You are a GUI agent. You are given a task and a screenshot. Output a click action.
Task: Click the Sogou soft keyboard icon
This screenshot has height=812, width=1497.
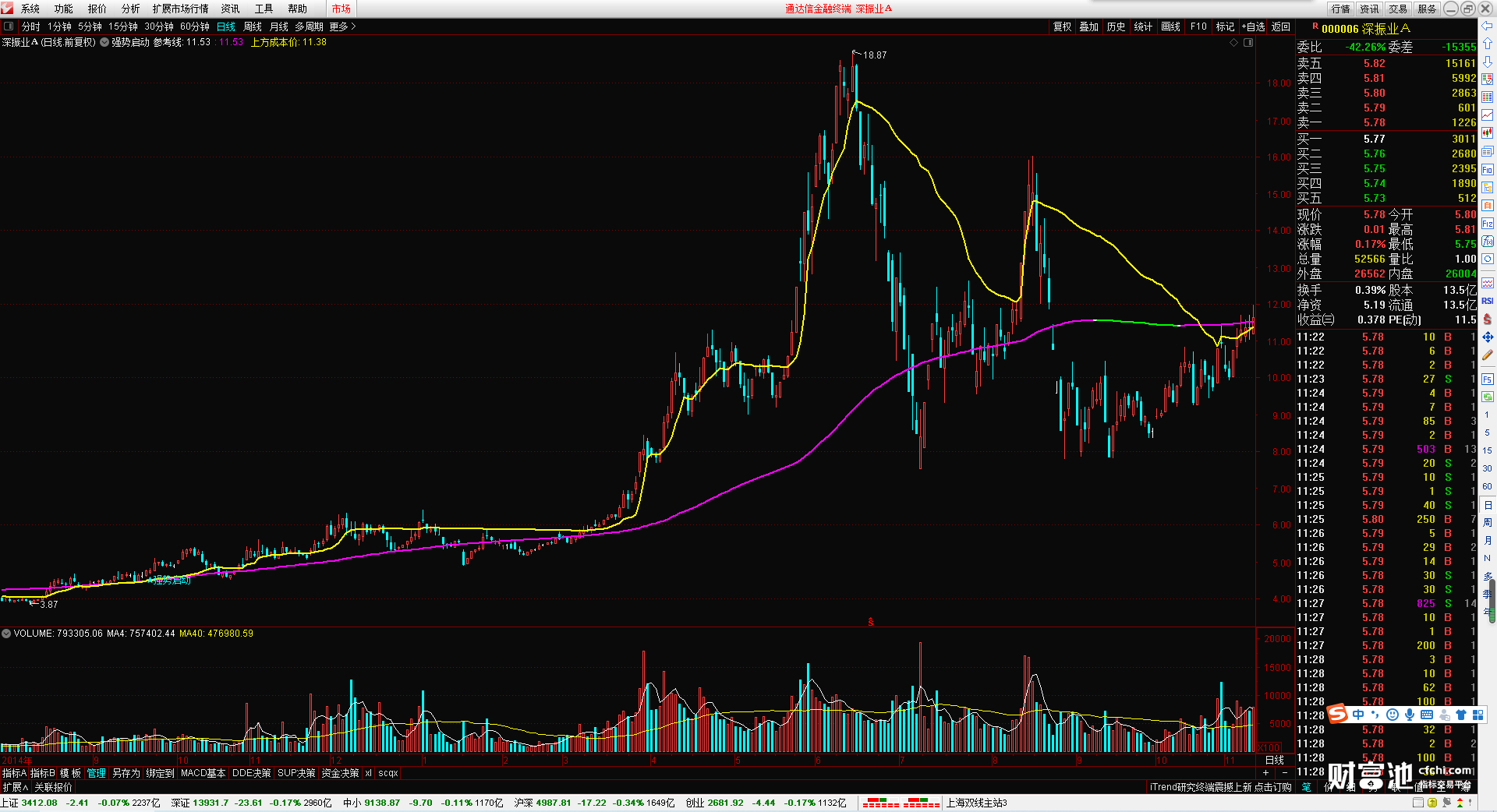click(x=1427, y=715)
